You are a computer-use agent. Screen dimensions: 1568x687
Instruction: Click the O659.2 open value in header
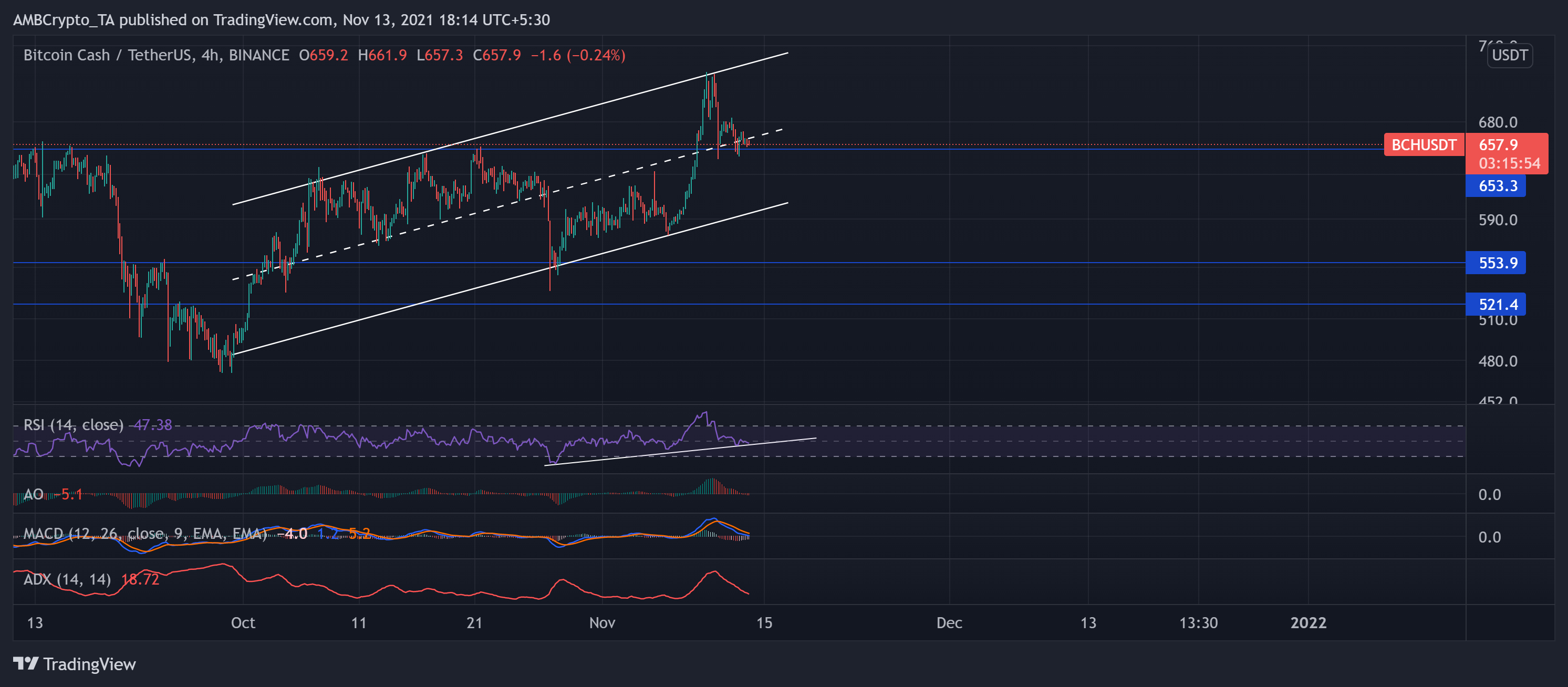(x=323, y=55)
